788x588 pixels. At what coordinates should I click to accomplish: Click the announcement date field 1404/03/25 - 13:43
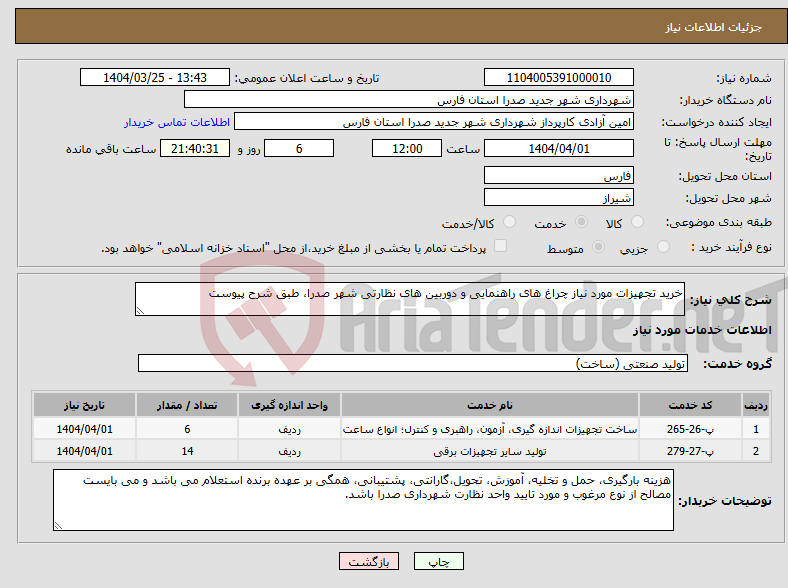coord(155,77)
